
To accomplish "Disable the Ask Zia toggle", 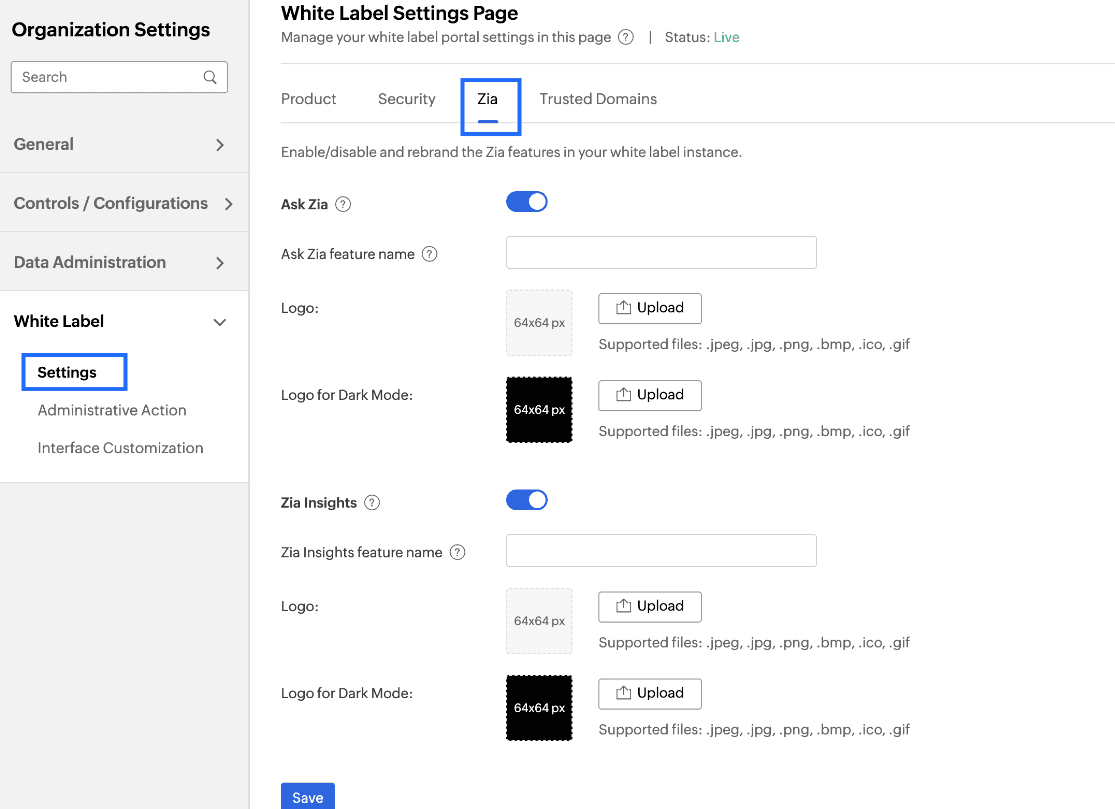I will pos(527,202).
